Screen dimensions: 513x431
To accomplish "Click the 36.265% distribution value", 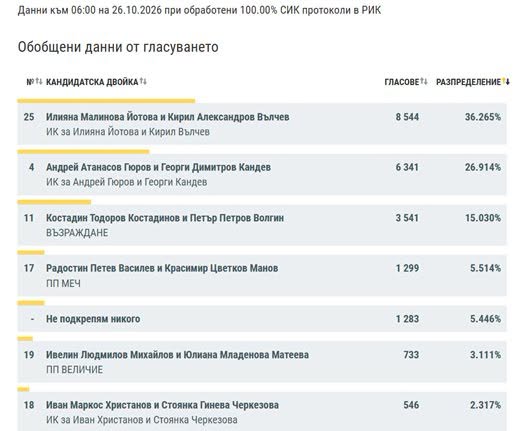I will click(x=483, y=117).
